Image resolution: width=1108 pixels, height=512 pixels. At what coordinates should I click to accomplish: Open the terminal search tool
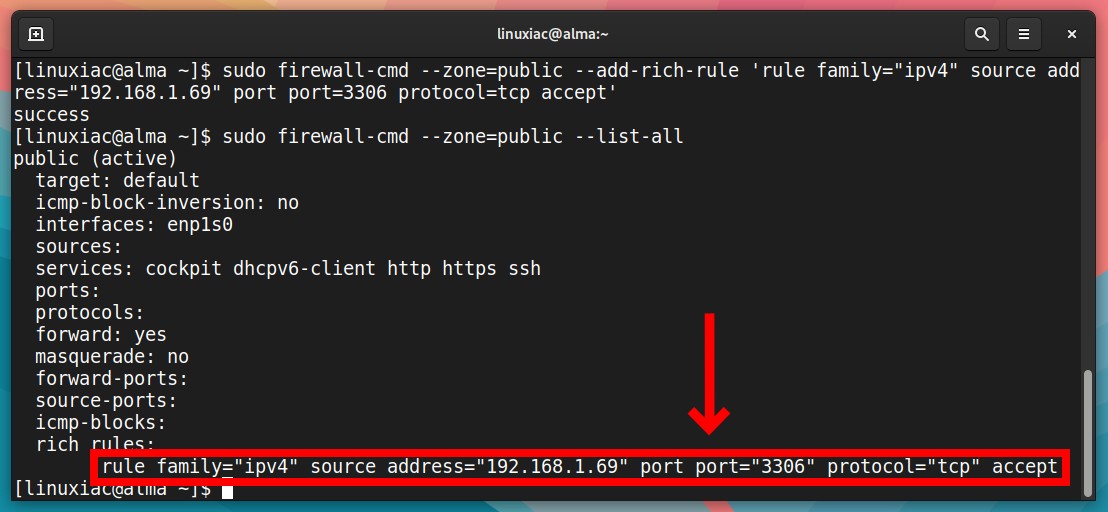tap(981, 34)
